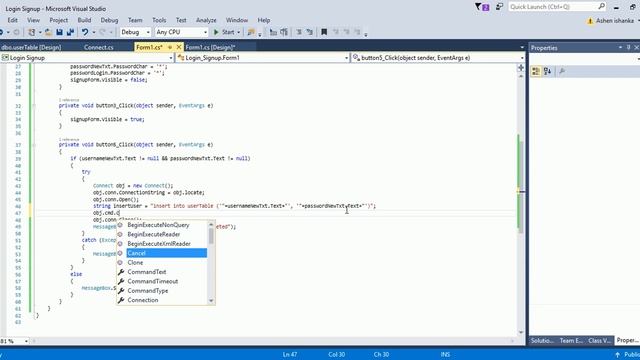The image size is (640, 360).
Task: Open the Test menu
Action: coord(181,20)
